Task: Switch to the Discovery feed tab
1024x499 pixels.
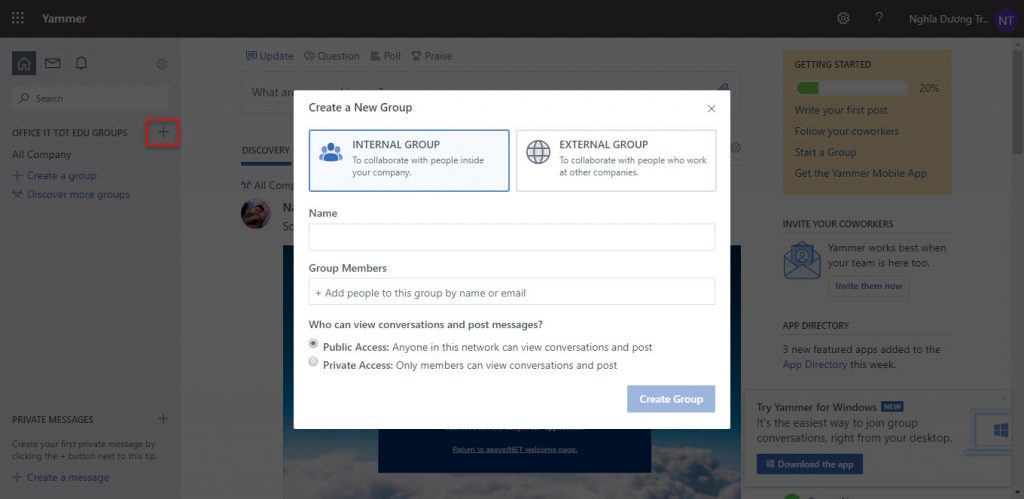Action: [266, 150]
